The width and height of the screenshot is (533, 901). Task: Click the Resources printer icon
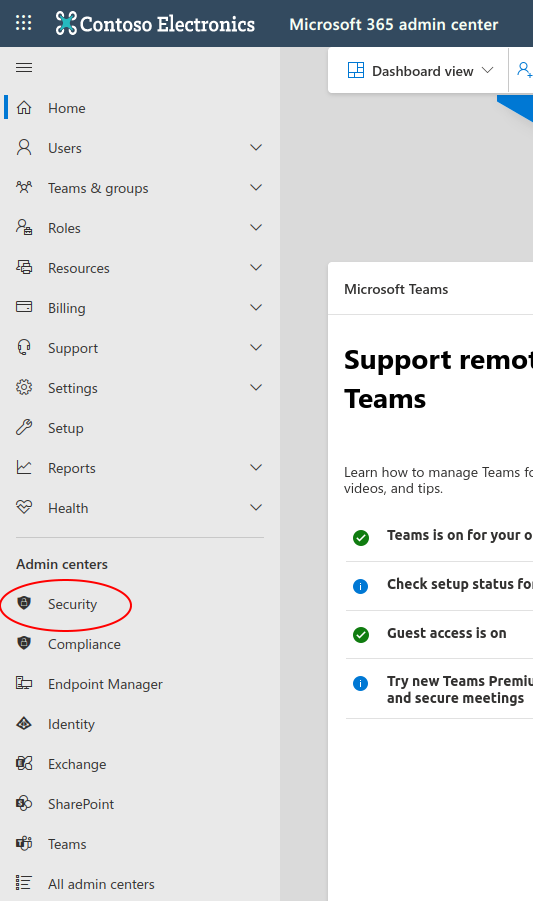[x=24, y=267]
